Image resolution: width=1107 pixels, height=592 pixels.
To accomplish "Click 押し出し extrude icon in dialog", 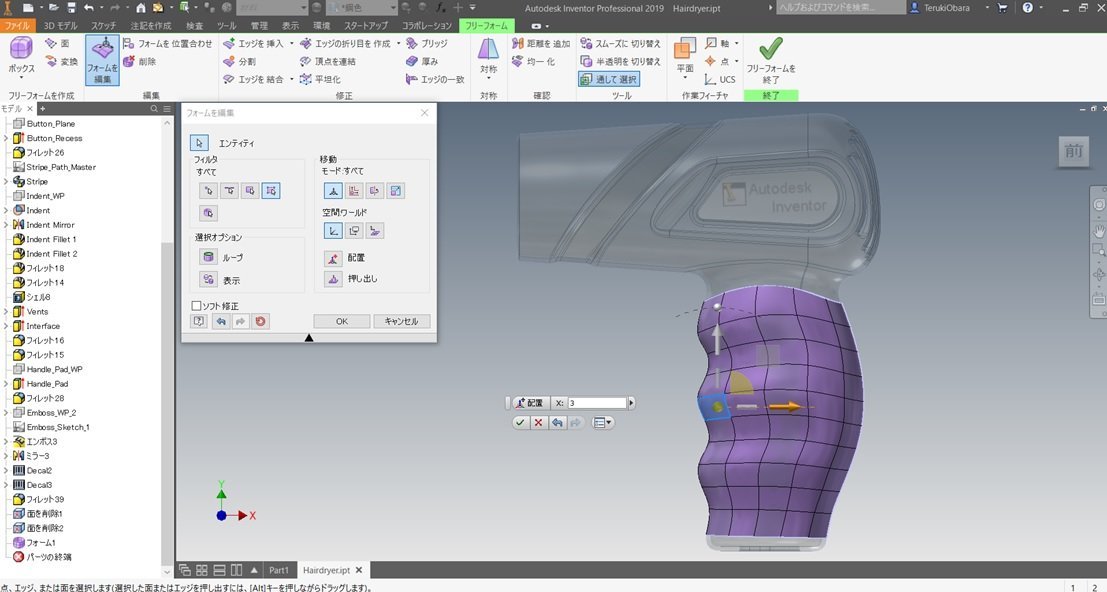I will (333, 279).
